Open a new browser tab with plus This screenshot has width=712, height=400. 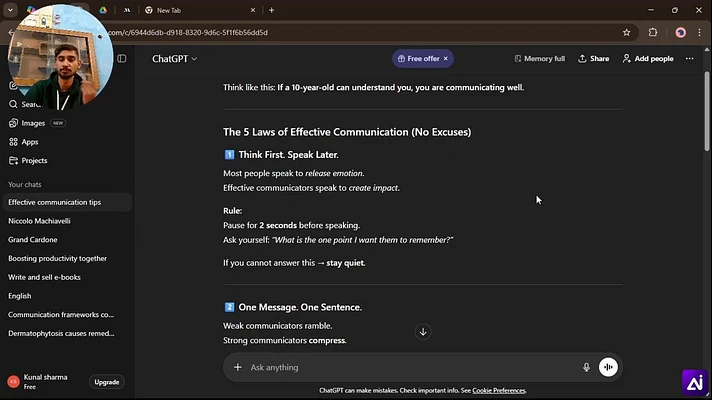pos(272,10)
